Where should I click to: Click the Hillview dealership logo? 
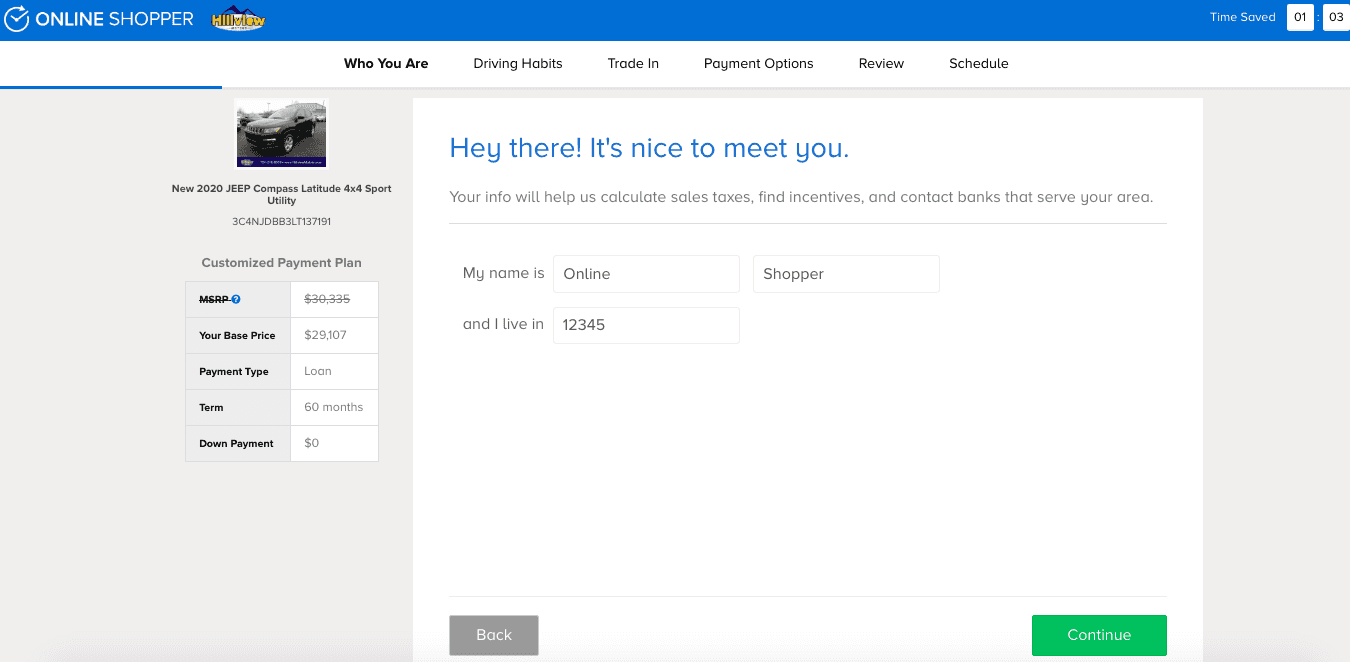[239, 19]
